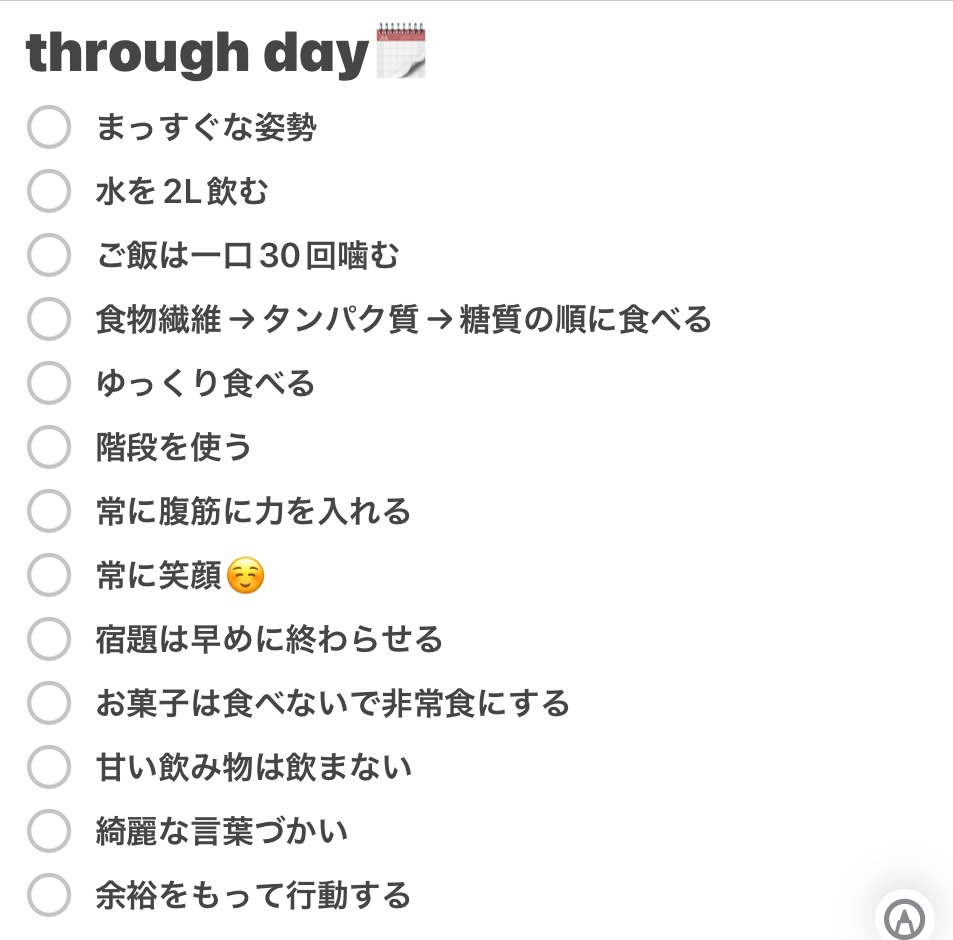This screenshot has width=953, height=940.
Task: Edit the 水を2L飲む reminder text
Action: [182, 191]
